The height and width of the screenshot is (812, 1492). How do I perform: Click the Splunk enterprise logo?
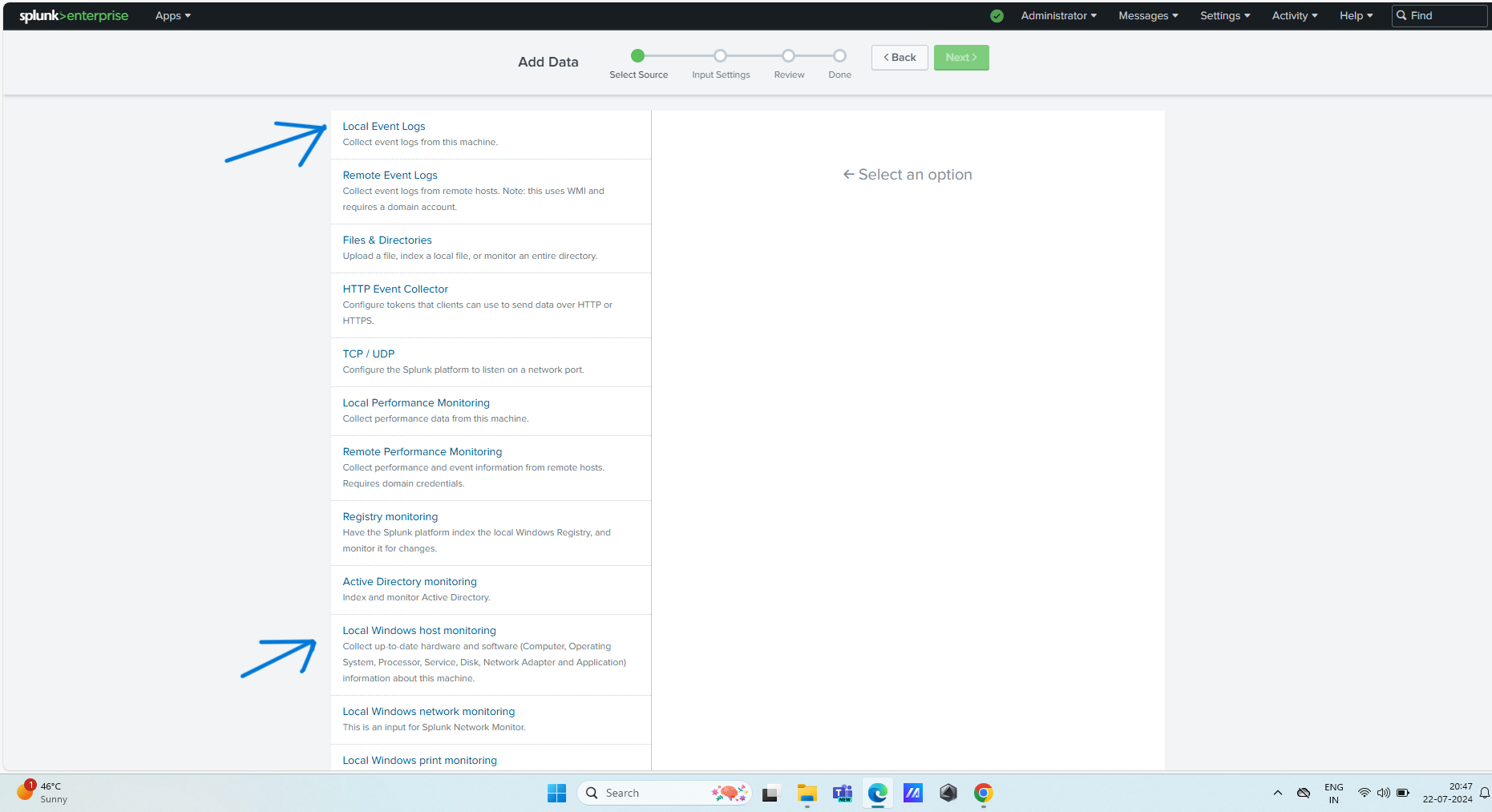72,15
